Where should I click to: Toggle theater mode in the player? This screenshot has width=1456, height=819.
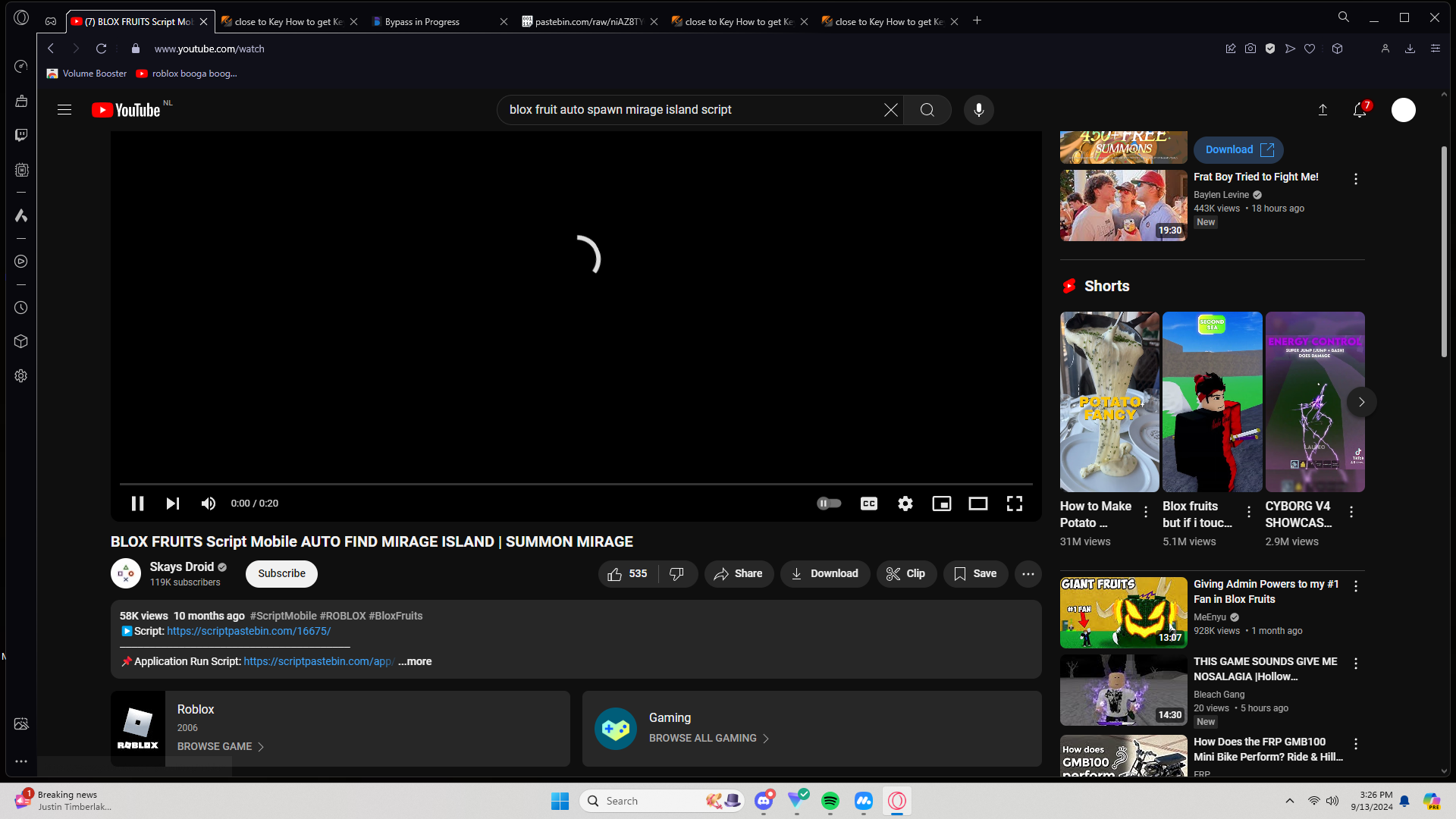point(978,504)
